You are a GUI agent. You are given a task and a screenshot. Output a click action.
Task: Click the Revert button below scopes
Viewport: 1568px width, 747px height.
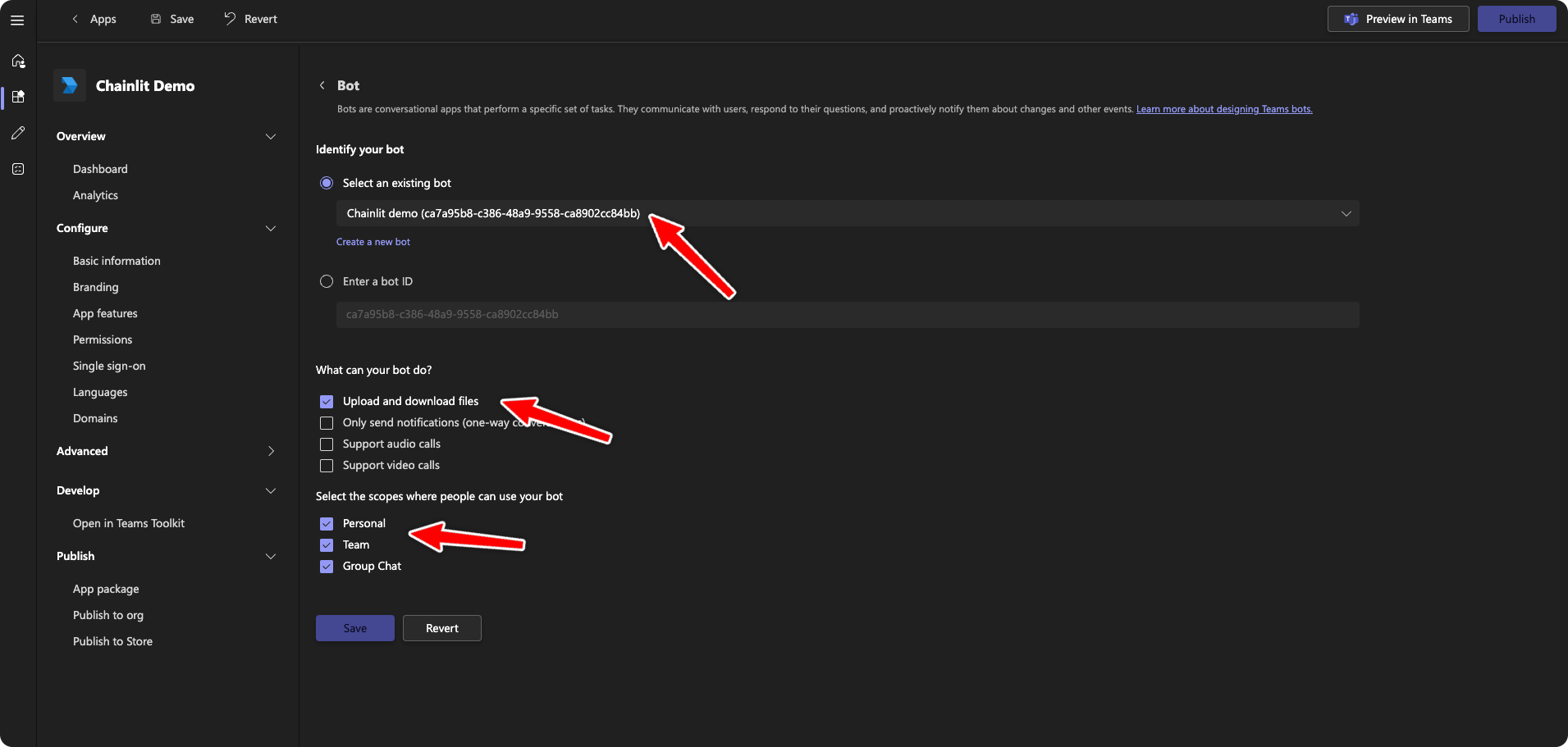pos(442,628)
